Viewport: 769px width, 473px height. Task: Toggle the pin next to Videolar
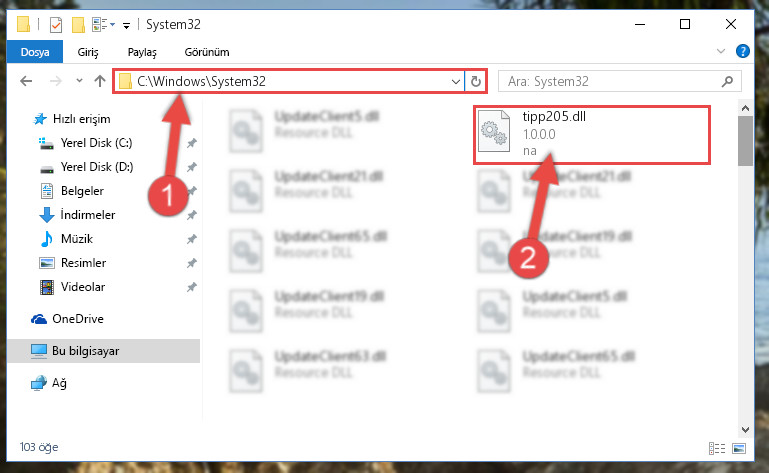(191, 287)
